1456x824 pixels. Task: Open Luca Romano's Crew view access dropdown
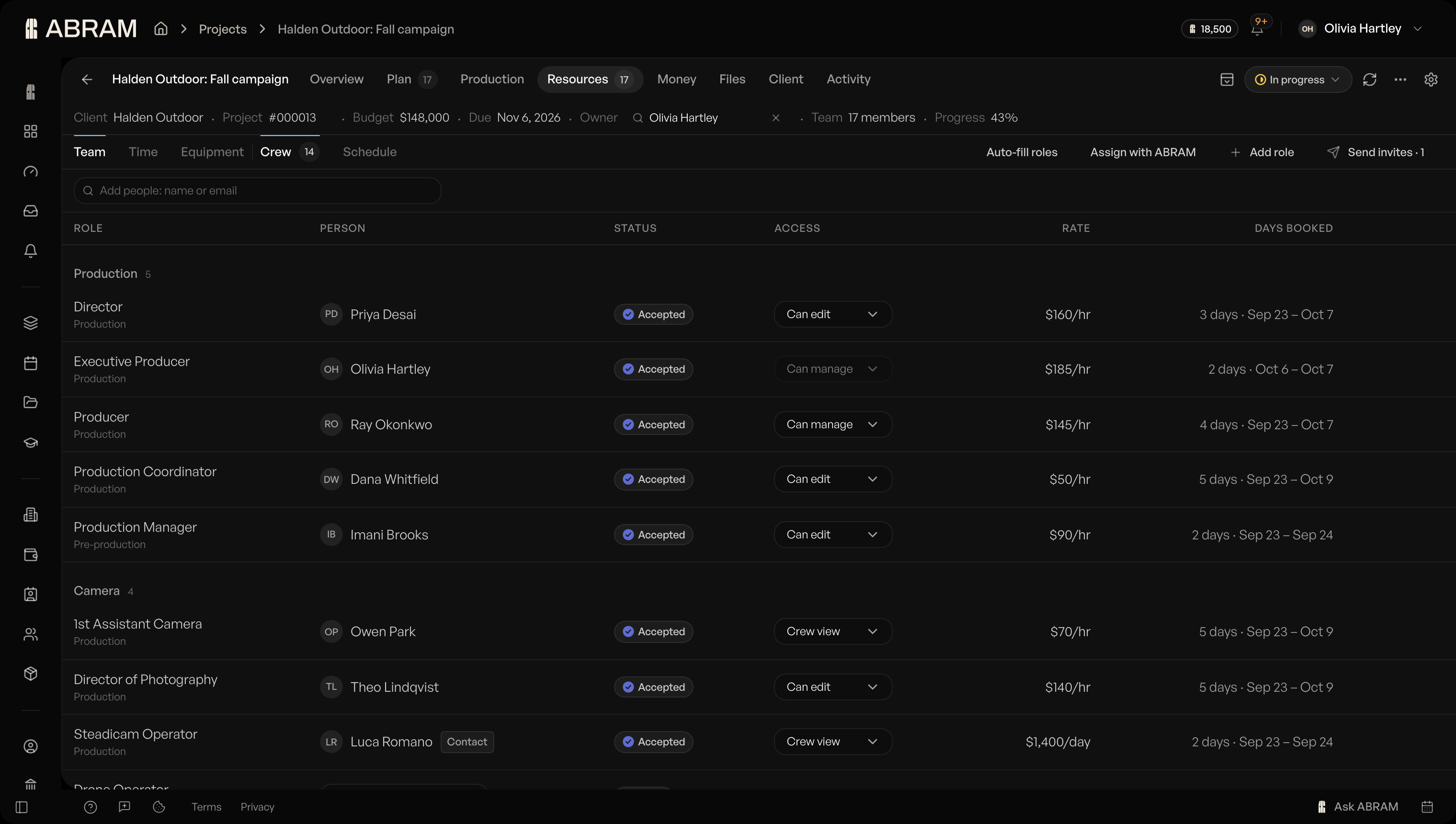(x=832, y=742)
